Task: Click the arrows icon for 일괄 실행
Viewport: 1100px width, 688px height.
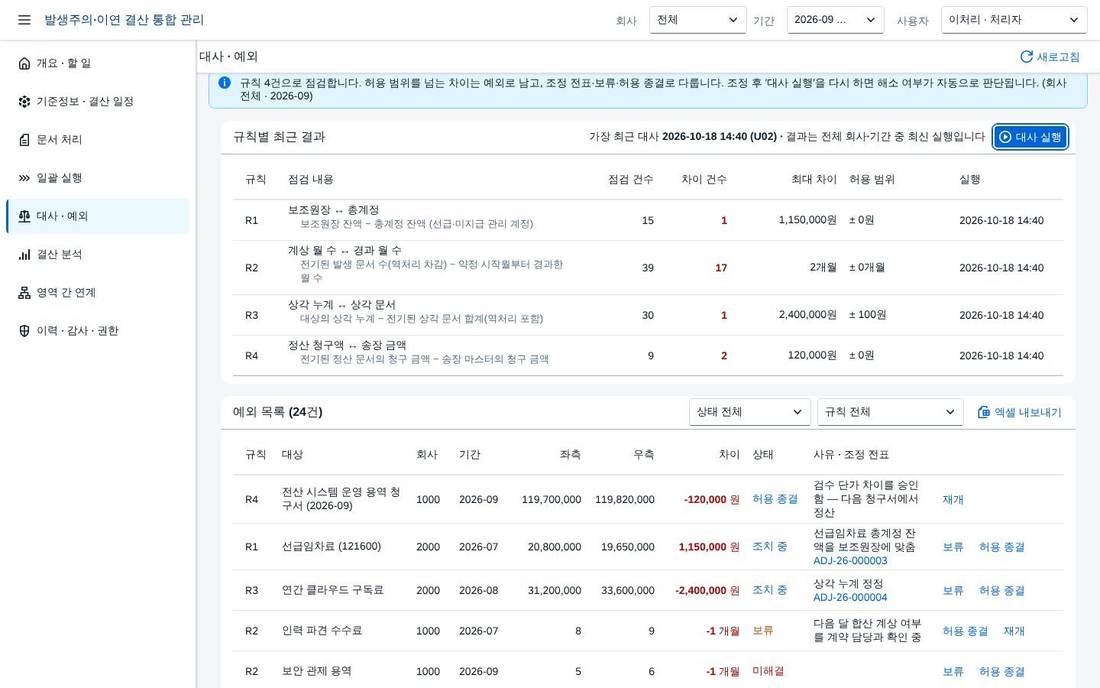Action: pyautogui.click(x=25, y=178)
